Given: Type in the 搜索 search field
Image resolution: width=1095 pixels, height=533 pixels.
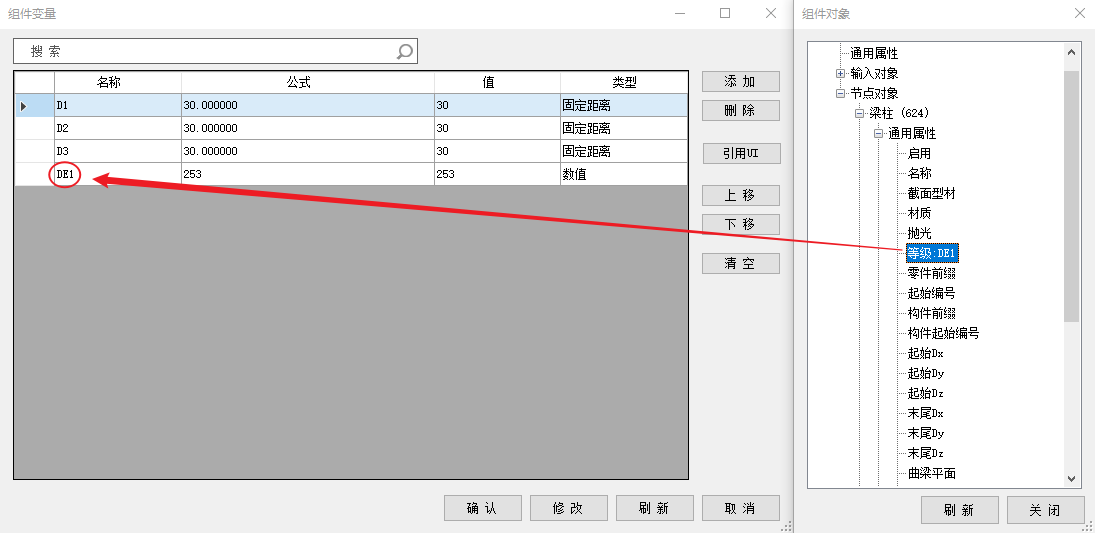Looking at the screenshot, I should click(x=200, y=51).
